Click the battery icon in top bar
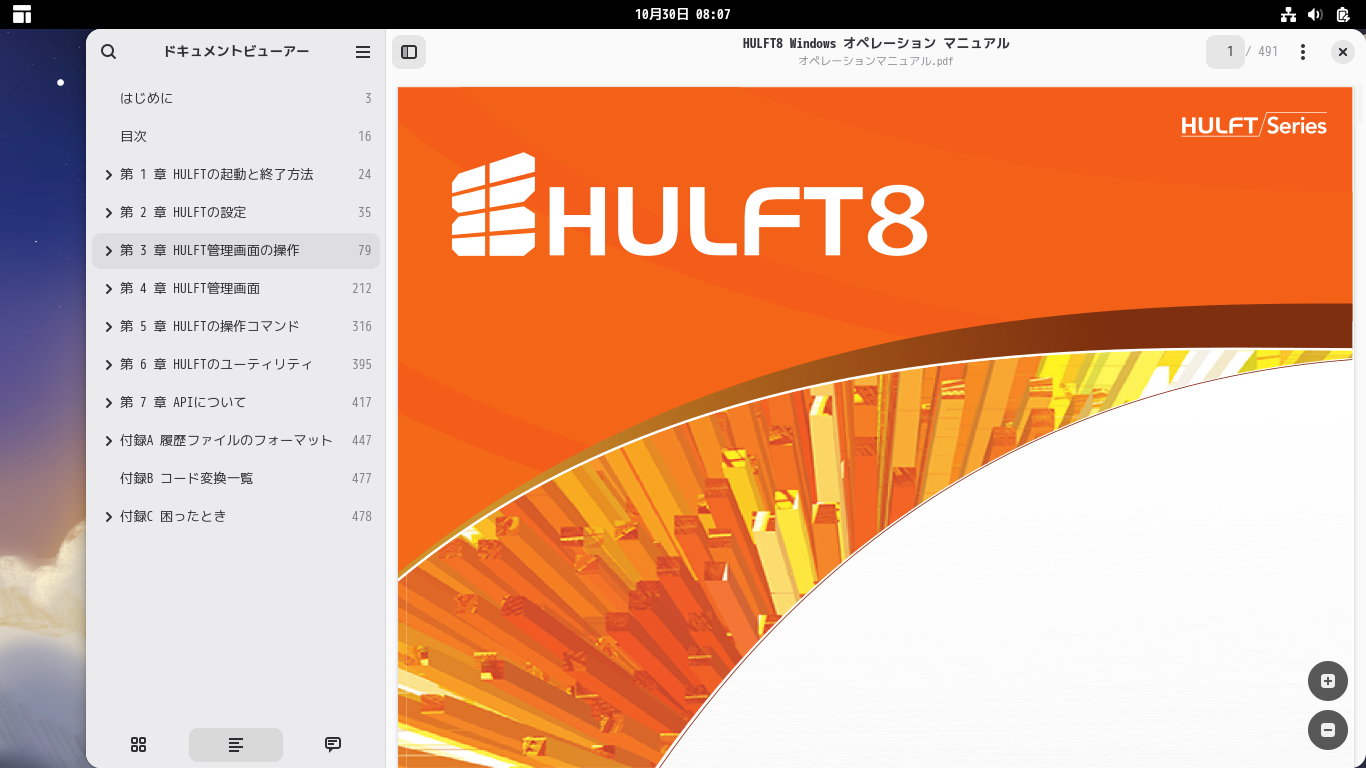The height and width of the screenshot is (768, 1366). (x=1342, y=14)
